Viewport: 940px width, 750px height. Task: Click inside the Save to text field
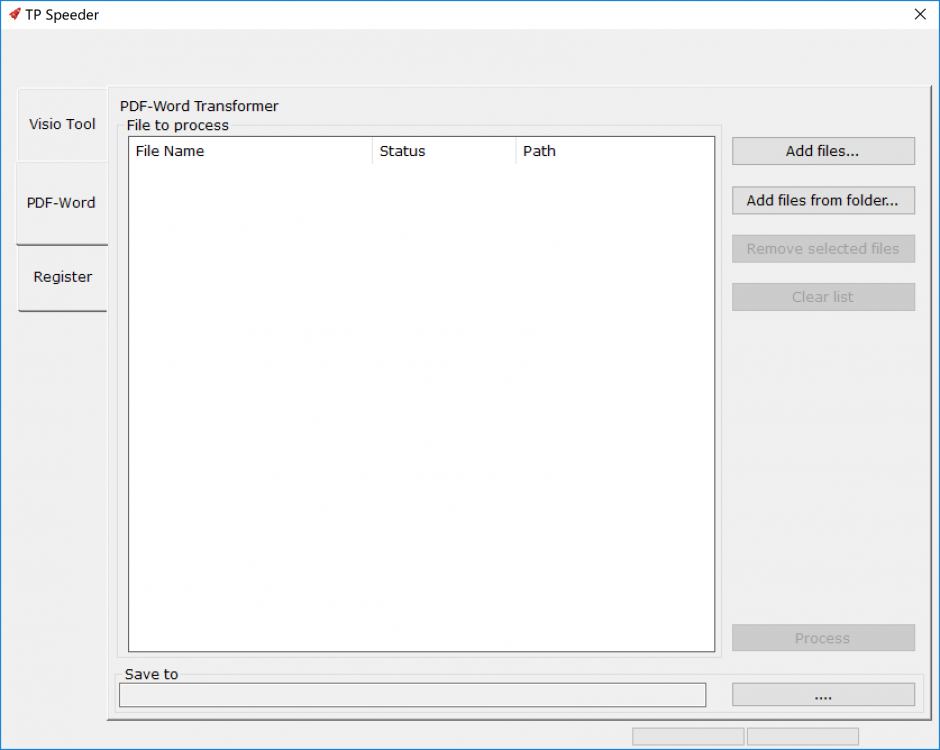coord(412,694)
